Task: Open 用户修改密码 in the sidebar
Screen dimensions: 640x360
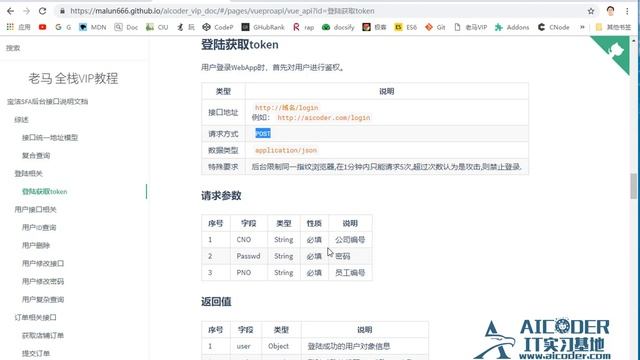Action: click(x=43, y=281)
